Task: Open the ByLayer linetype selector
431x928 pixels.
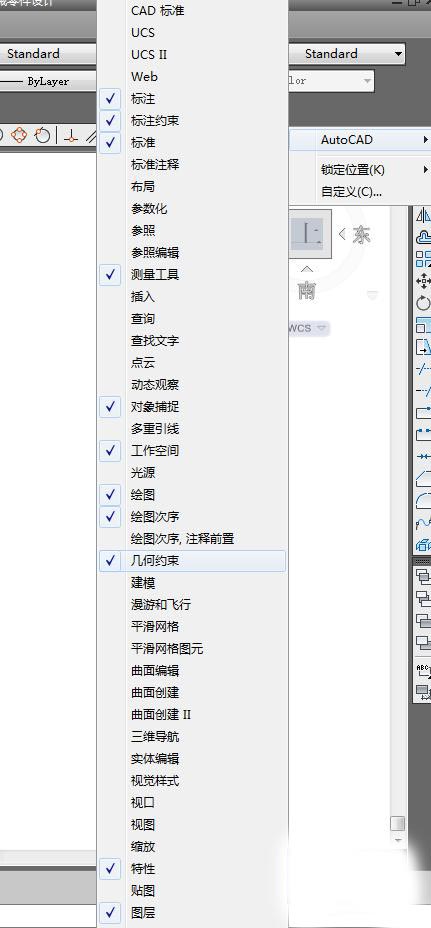Action: (49, 82)
